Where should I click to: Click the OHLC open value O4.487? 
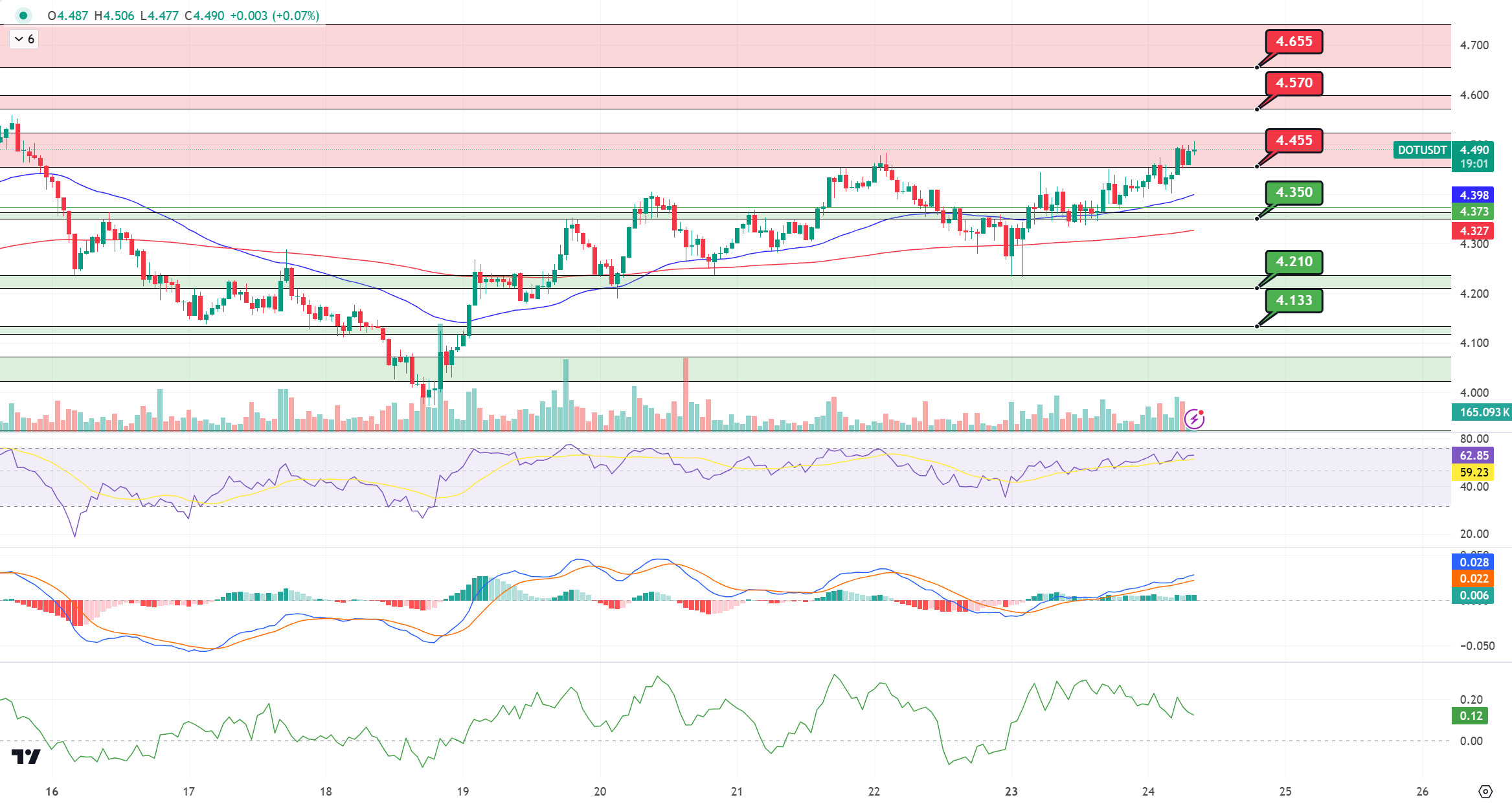tap(67, 16)
